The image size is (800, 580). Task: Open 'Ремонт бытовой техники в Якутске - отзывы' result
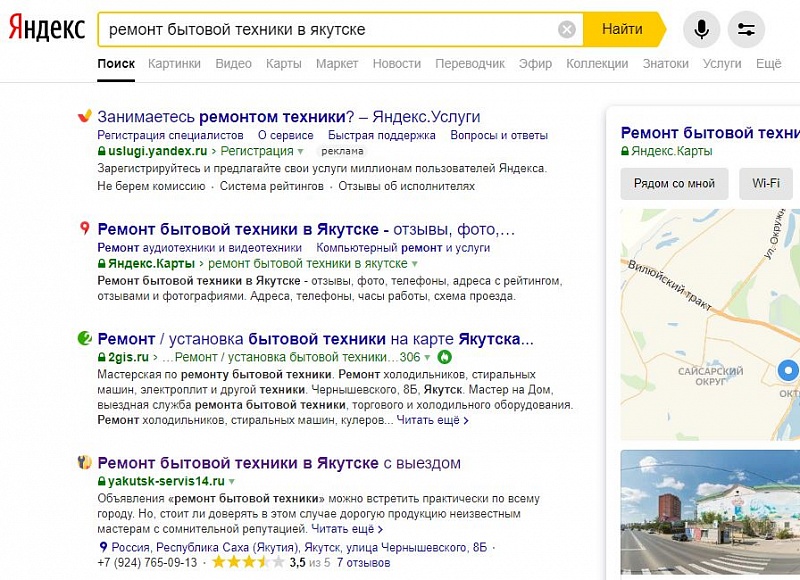pos(306,230)
